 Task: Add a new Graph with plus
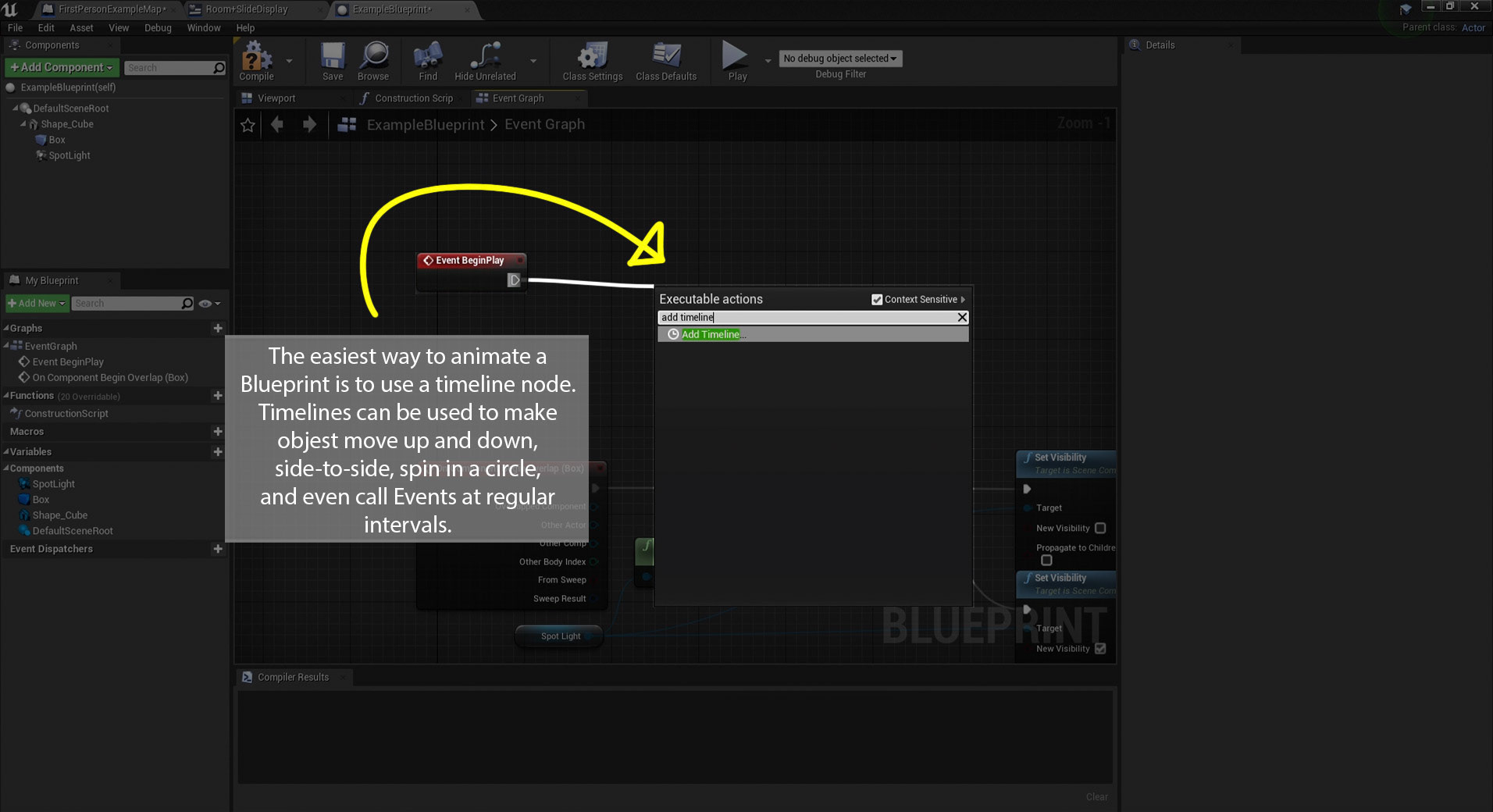[218, 329]
